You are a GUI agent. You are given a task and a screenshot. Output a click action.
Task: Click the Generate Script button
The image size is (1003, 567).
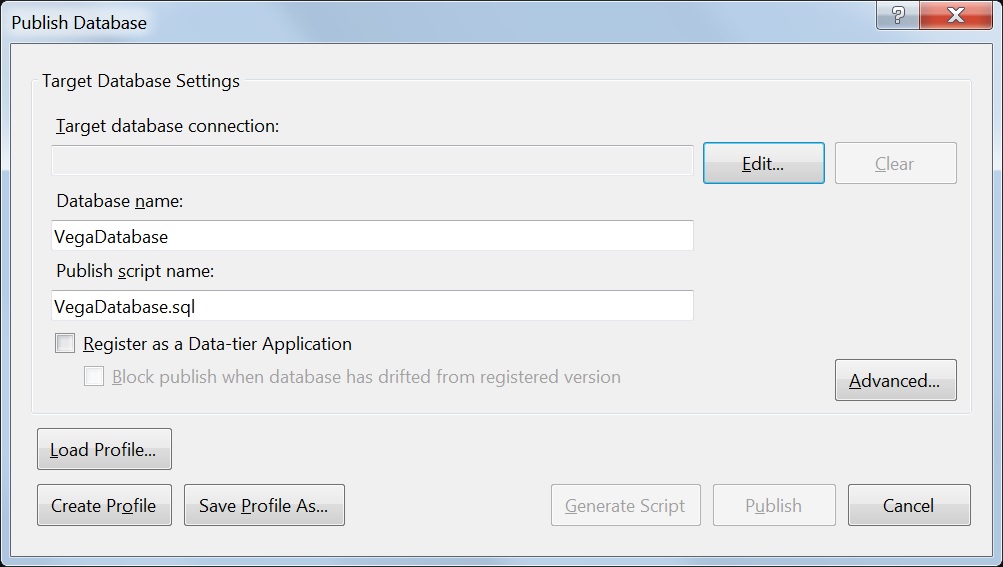click(x=625, y=505)
